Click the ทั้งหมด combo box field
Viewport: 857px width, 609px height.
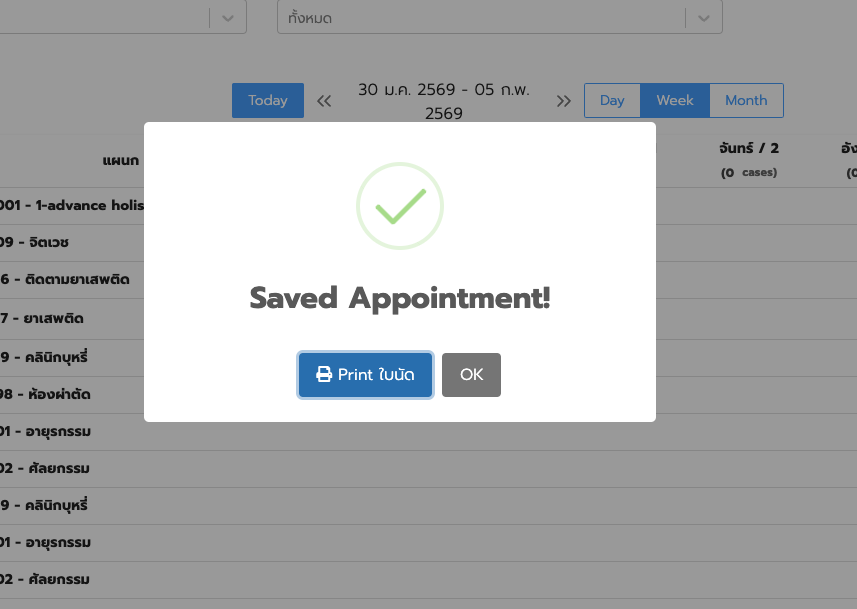[x=480, y=18]
